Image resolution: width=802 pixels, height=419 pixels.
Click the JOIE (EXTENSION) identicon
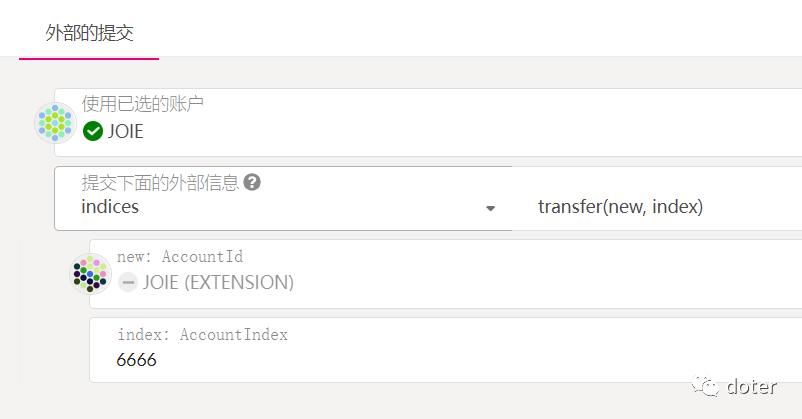click(x=90, y=273)
